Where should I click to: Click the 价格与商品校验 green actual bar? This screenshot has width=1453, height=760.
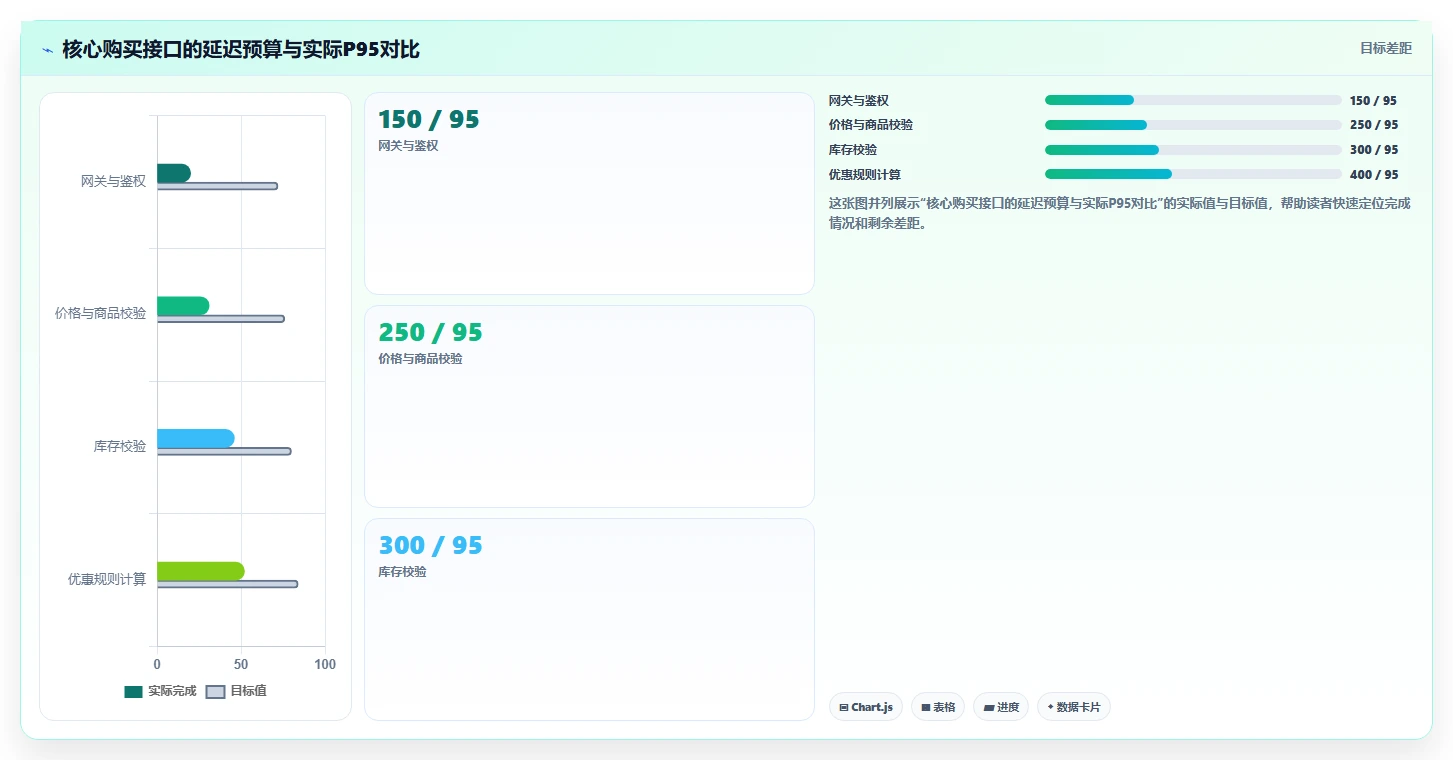183,306
